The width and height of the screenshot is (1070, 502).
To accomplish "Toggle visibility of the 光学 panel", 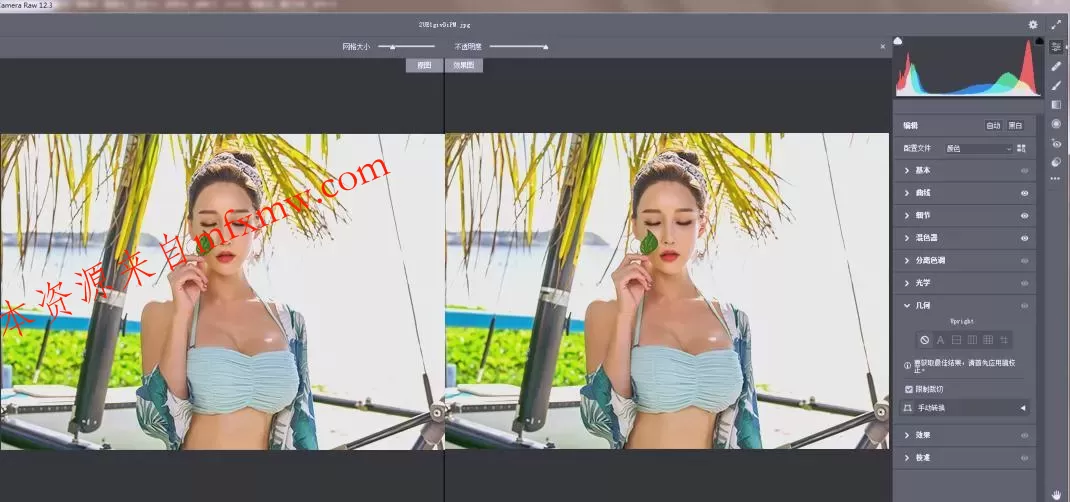I will [x=1024, y=283].
